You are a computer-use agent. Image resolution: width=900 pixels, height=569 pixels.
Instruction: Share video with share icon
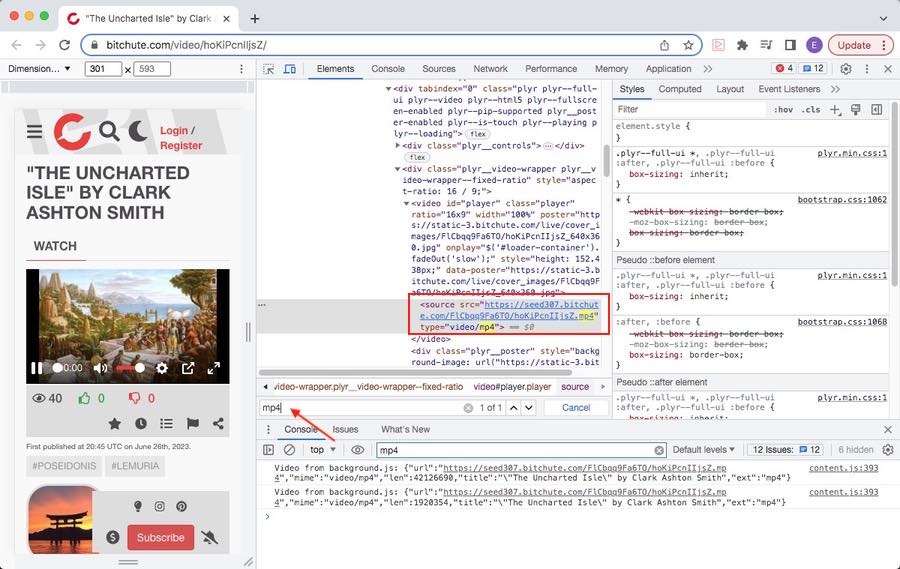[218, 424]
